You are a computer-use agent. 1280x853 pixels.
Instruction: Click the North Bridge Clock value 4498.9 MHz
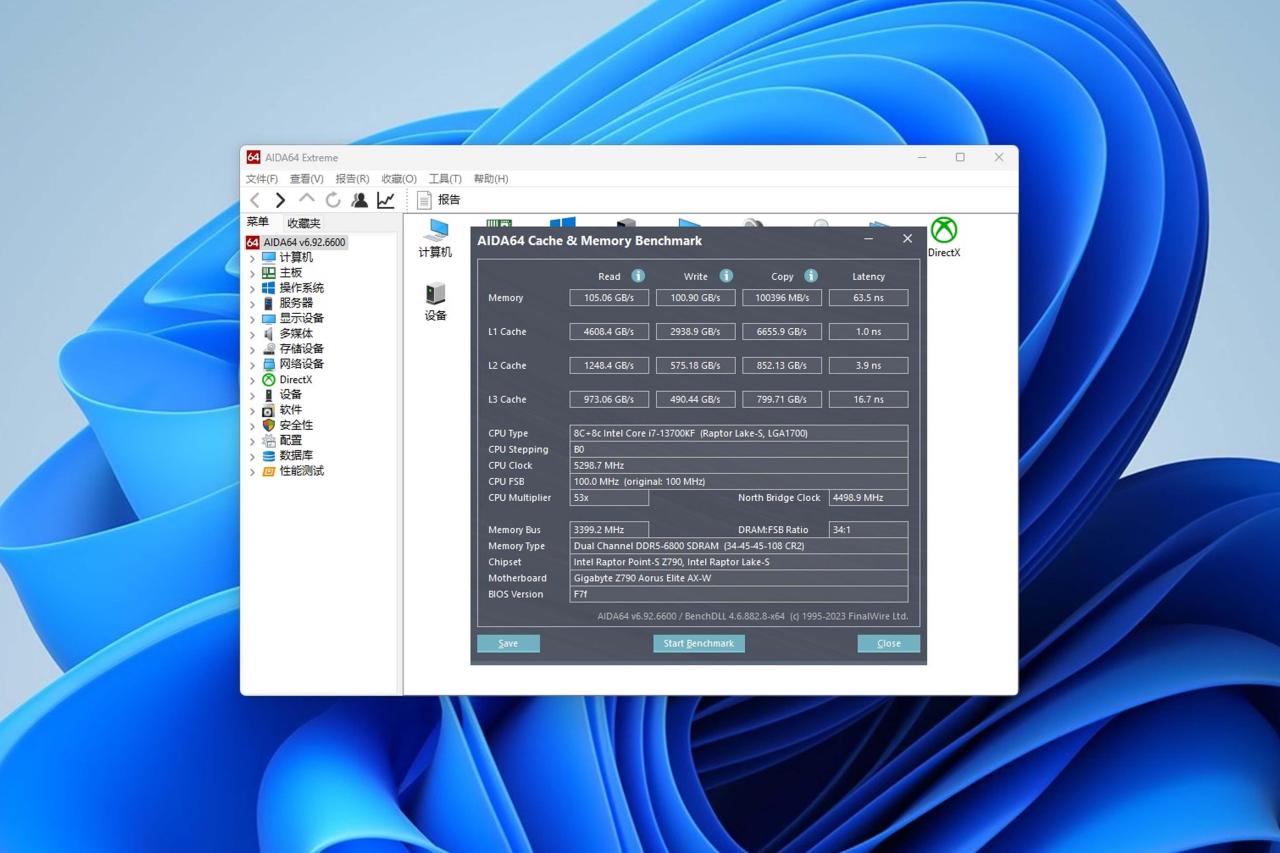coord(868,497)
